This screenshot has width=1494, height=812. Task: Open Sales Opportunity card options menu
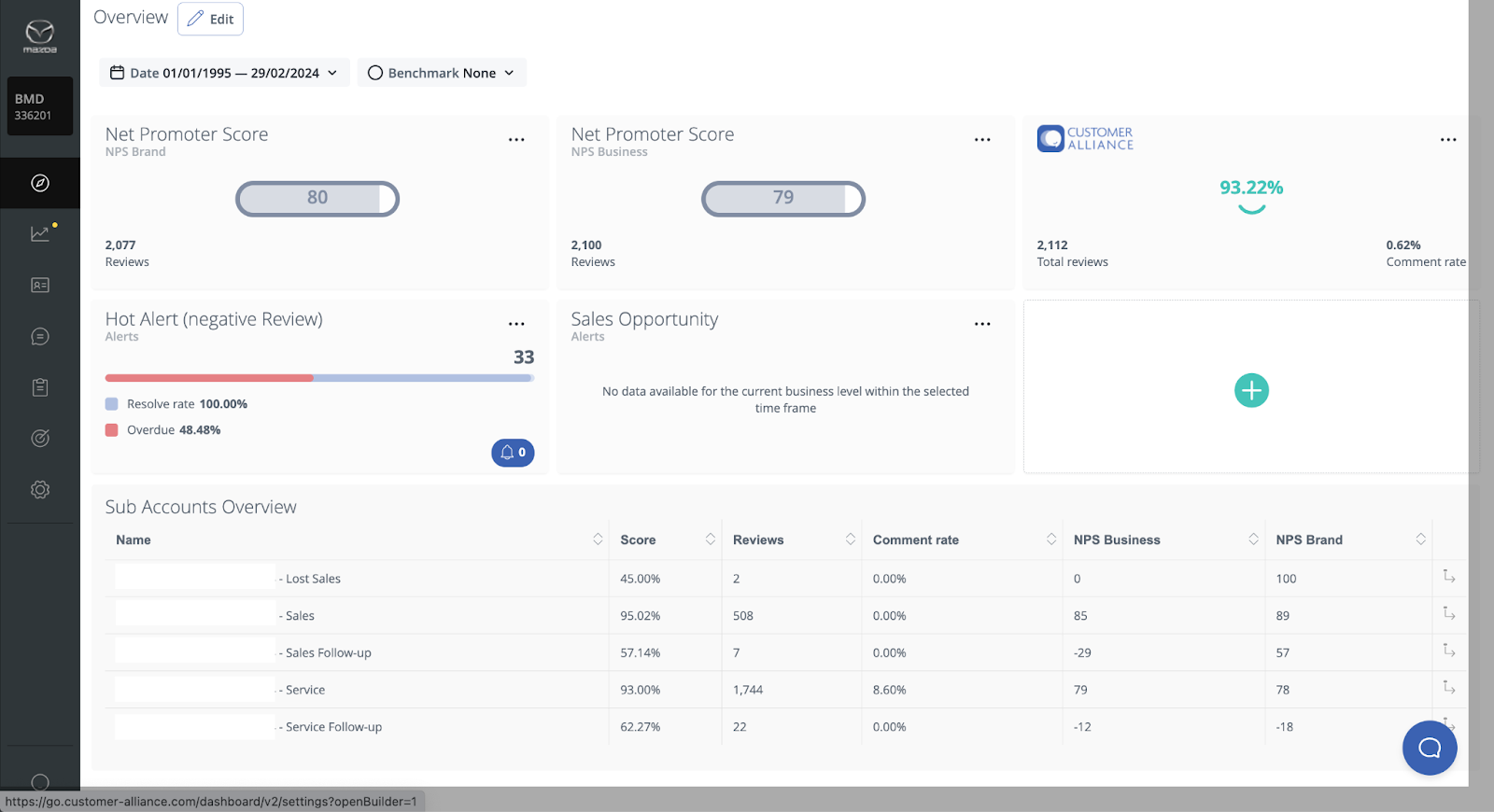(x=982, y=324)
